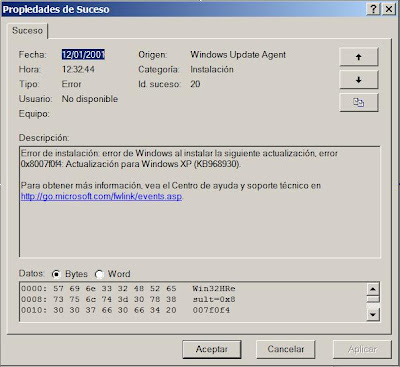Click the data box scrollbar thumb
This screenshot has width=400, height=367.
click(x=373, y=299)
